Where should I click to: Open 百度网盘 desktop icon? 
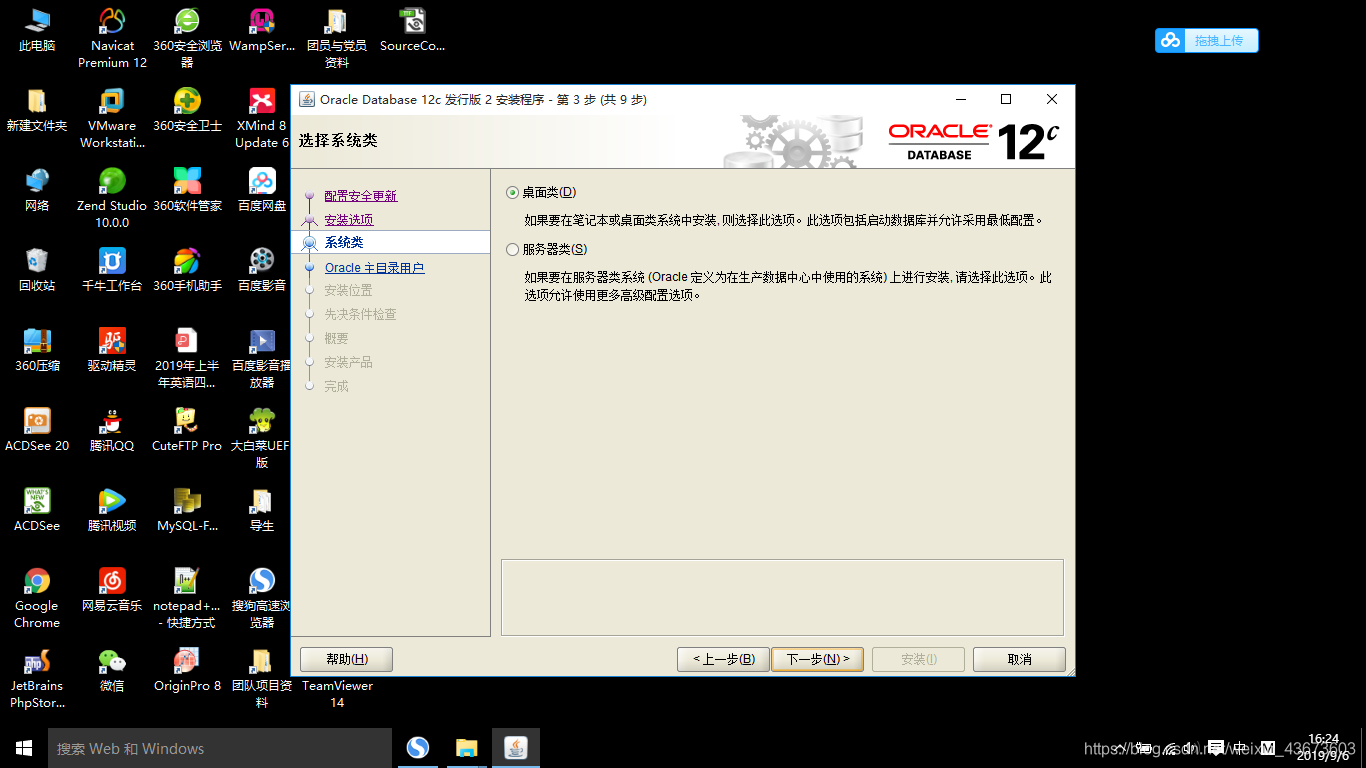(x=262, y=191)
